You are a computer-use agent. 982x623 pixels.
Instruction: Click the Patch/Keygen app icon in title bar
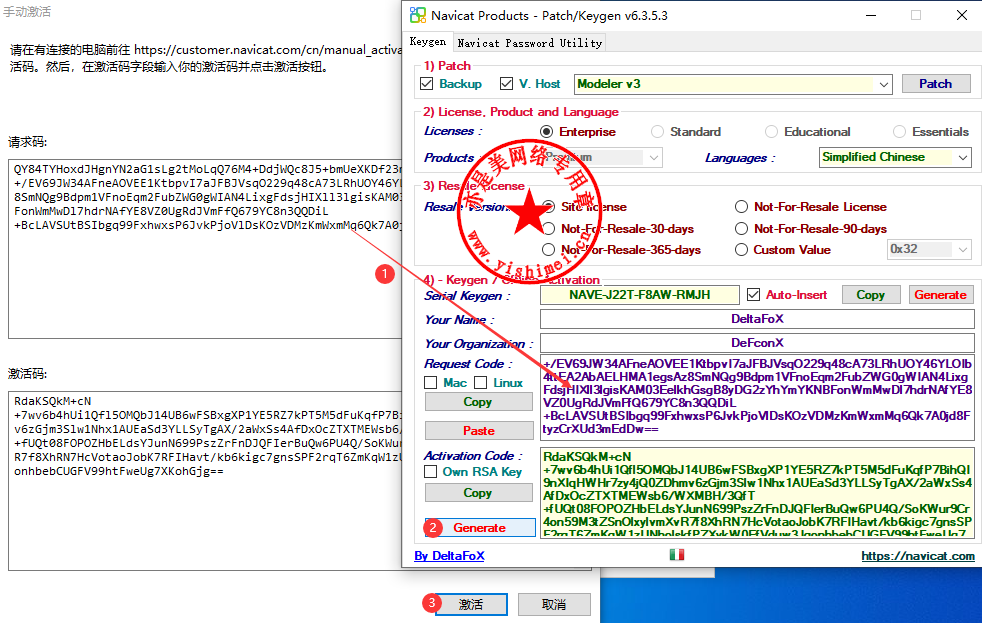pos(417,15)
